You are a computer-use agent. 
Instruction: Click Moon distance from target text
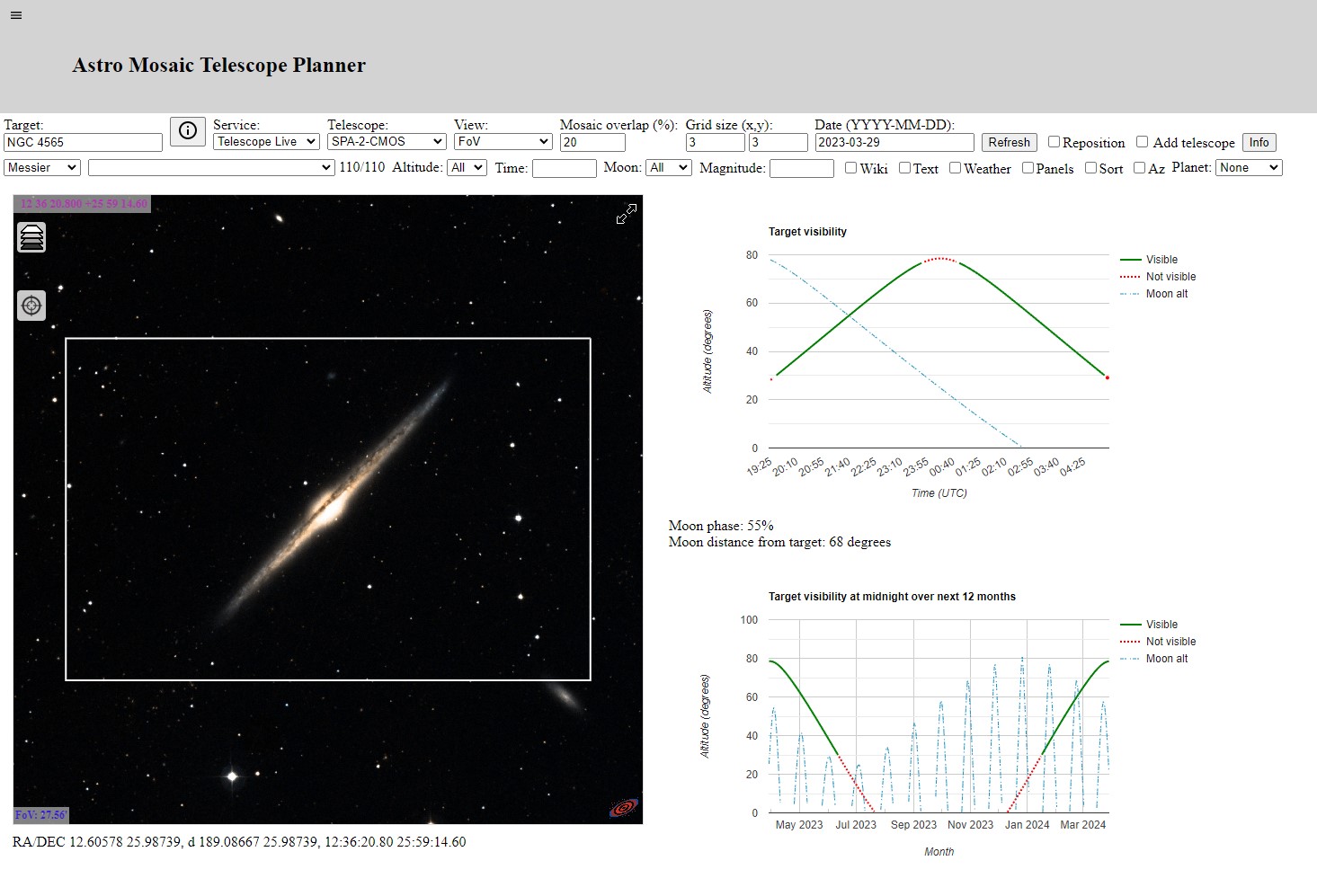click(x=780, y=542)
